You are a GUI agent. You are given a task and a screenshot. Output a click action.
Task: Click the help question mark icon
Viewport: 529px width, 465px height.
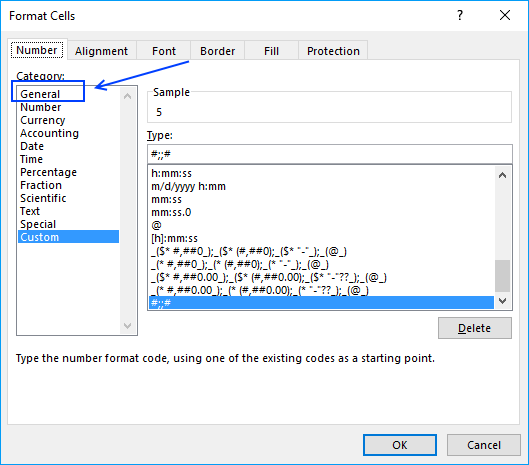tap(460, 16)
